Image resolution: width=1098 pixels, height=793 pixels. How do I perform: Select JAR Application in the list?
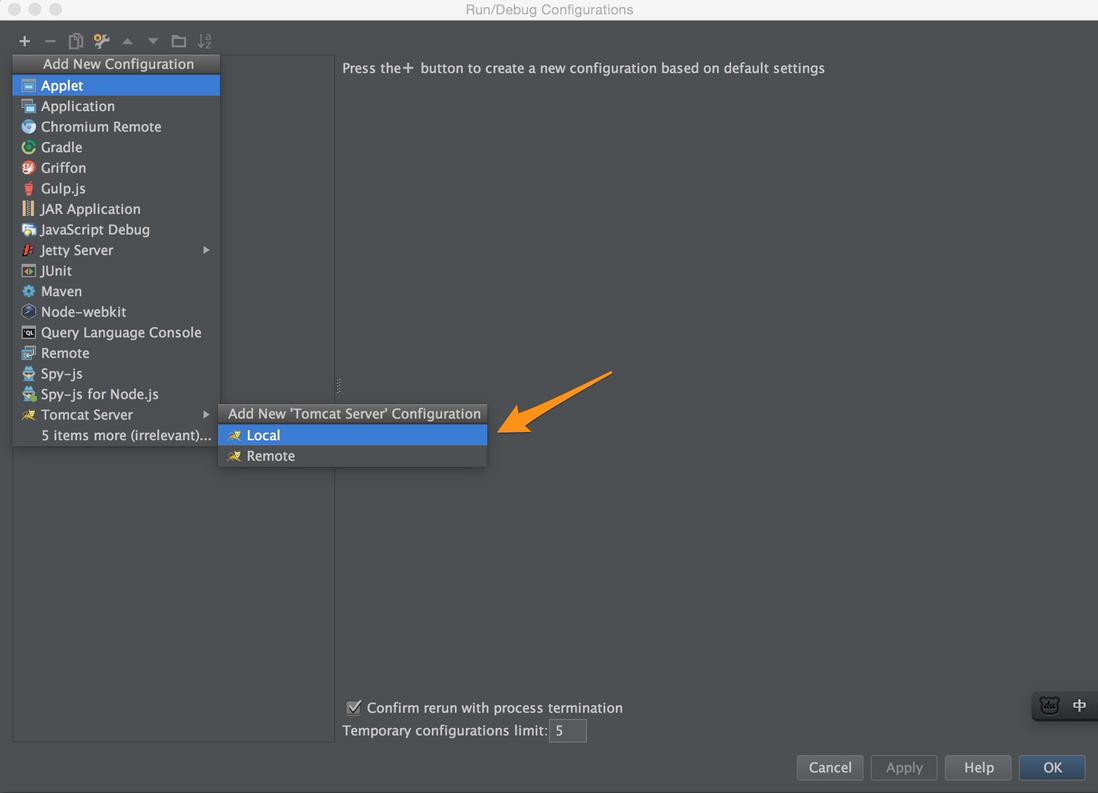pyautogui.click(x=116, y=209)
